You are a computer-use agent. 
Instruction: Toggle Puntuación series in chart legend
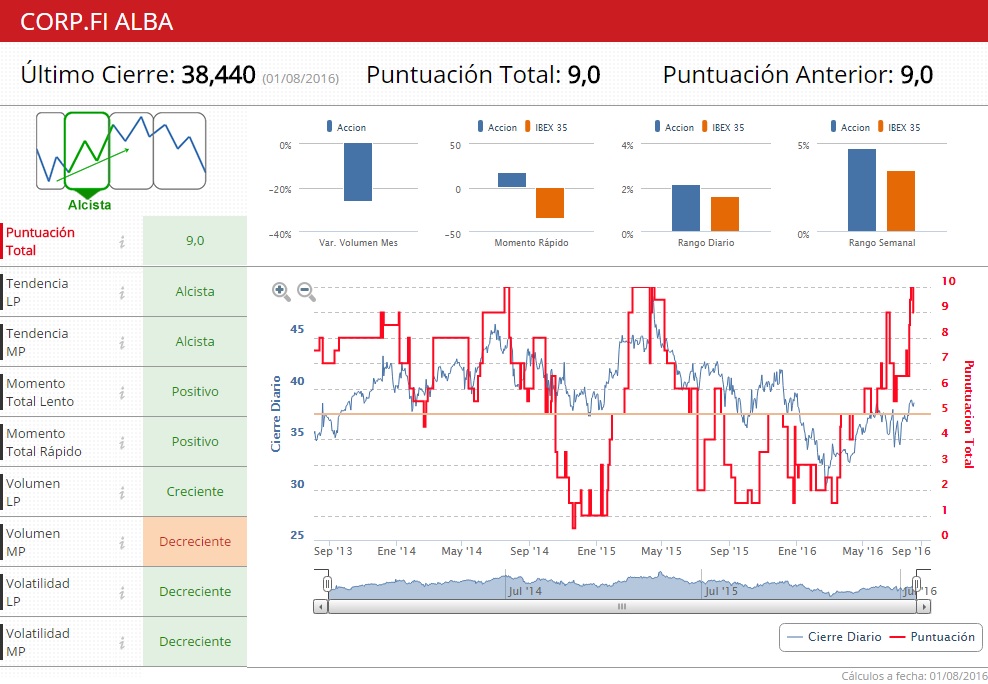[932, 637]
